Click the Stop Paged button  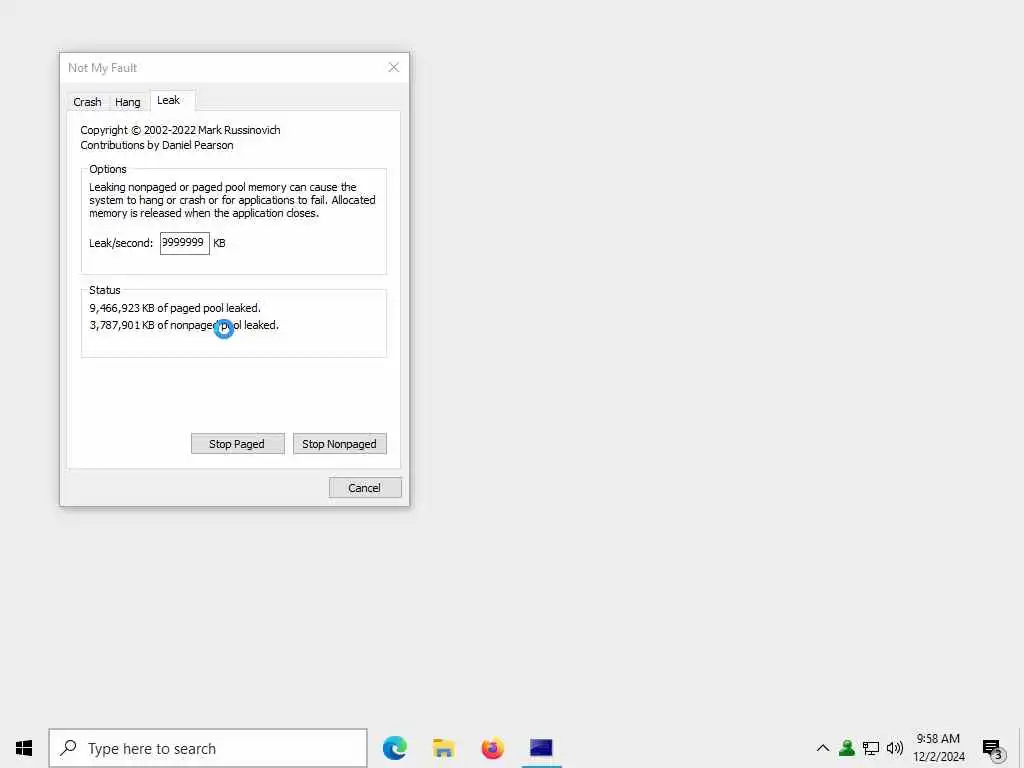point(237,443)
